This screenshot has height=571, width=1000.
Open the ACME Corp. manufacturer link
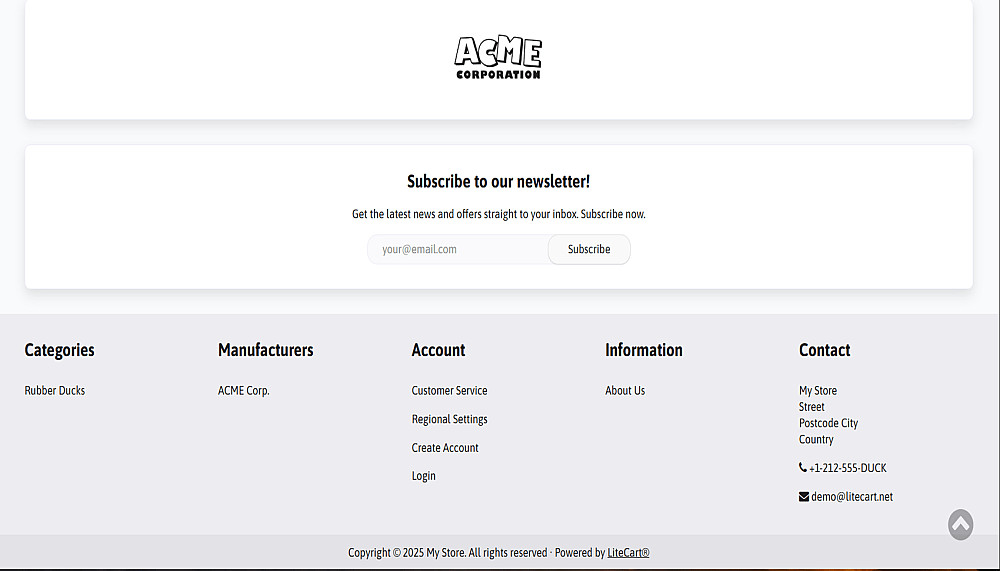point(244,391)
